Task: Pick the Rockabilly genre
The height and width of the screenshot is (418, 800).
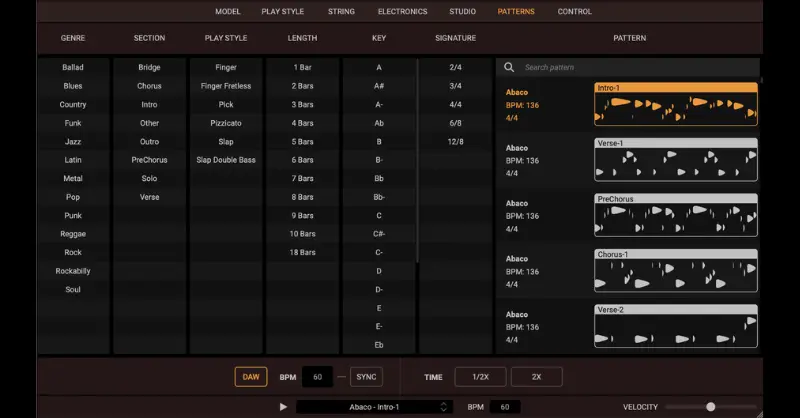Action: (x=73, y=271)
